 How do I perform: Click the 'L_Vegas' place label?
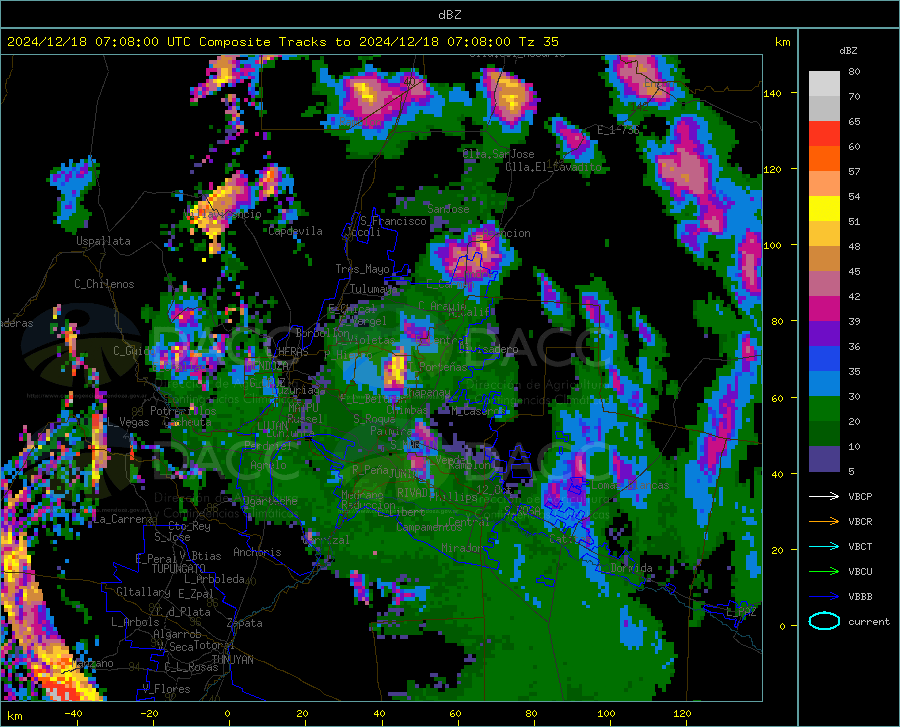pos(129,422)
